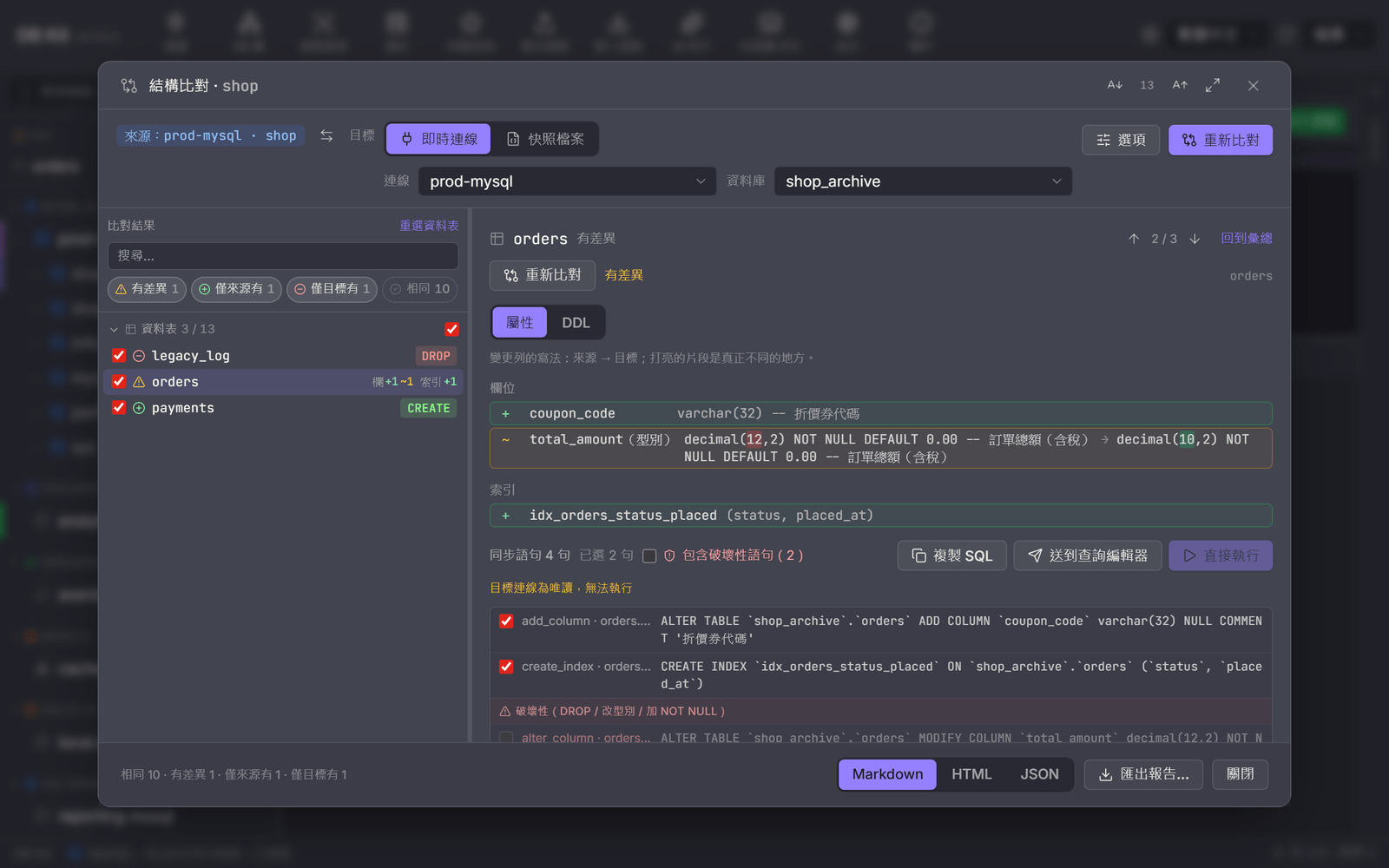Image resolution: width=1389 pixels, height=868 pixels.
Task: Click the swap source and target icon
Action: coord(326,135)
